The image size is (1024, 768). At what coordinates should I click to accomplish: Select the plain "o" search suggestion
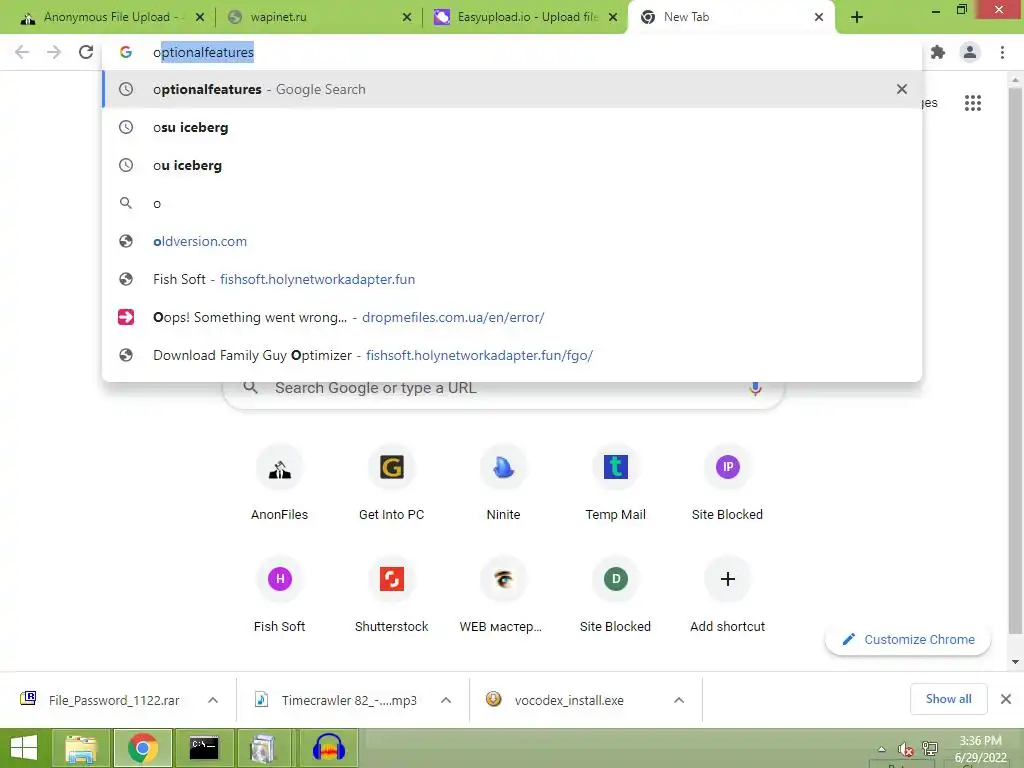click(x=512, y=203)
